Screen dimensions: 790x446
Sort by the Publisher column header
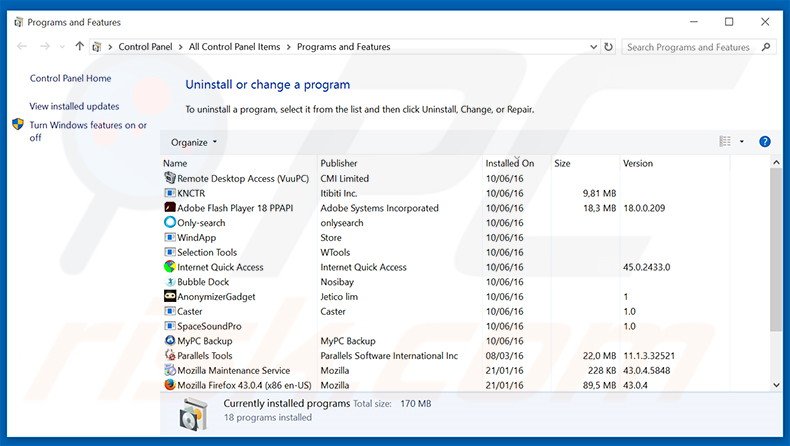point(339,163)
